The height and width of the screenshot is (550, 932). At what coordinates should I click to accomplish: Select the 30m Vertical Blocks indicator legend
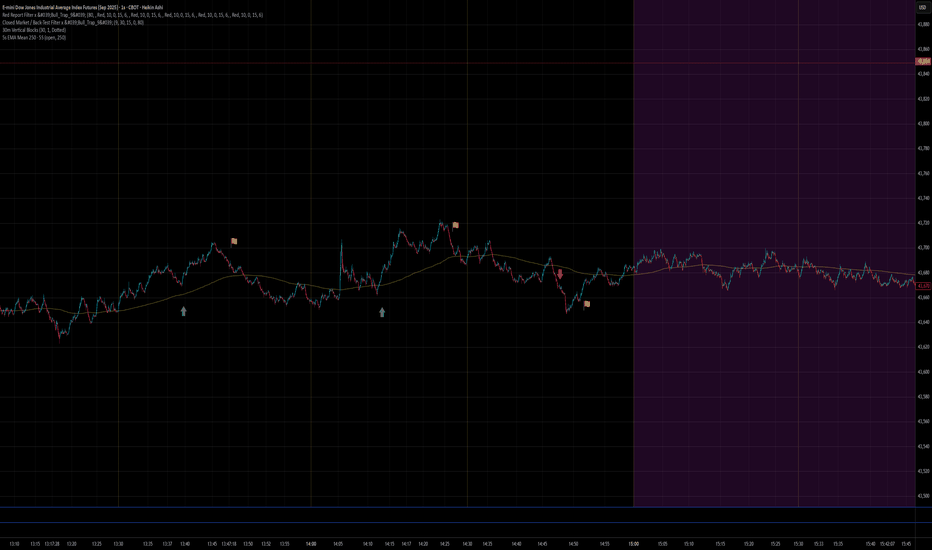point(34,30)
